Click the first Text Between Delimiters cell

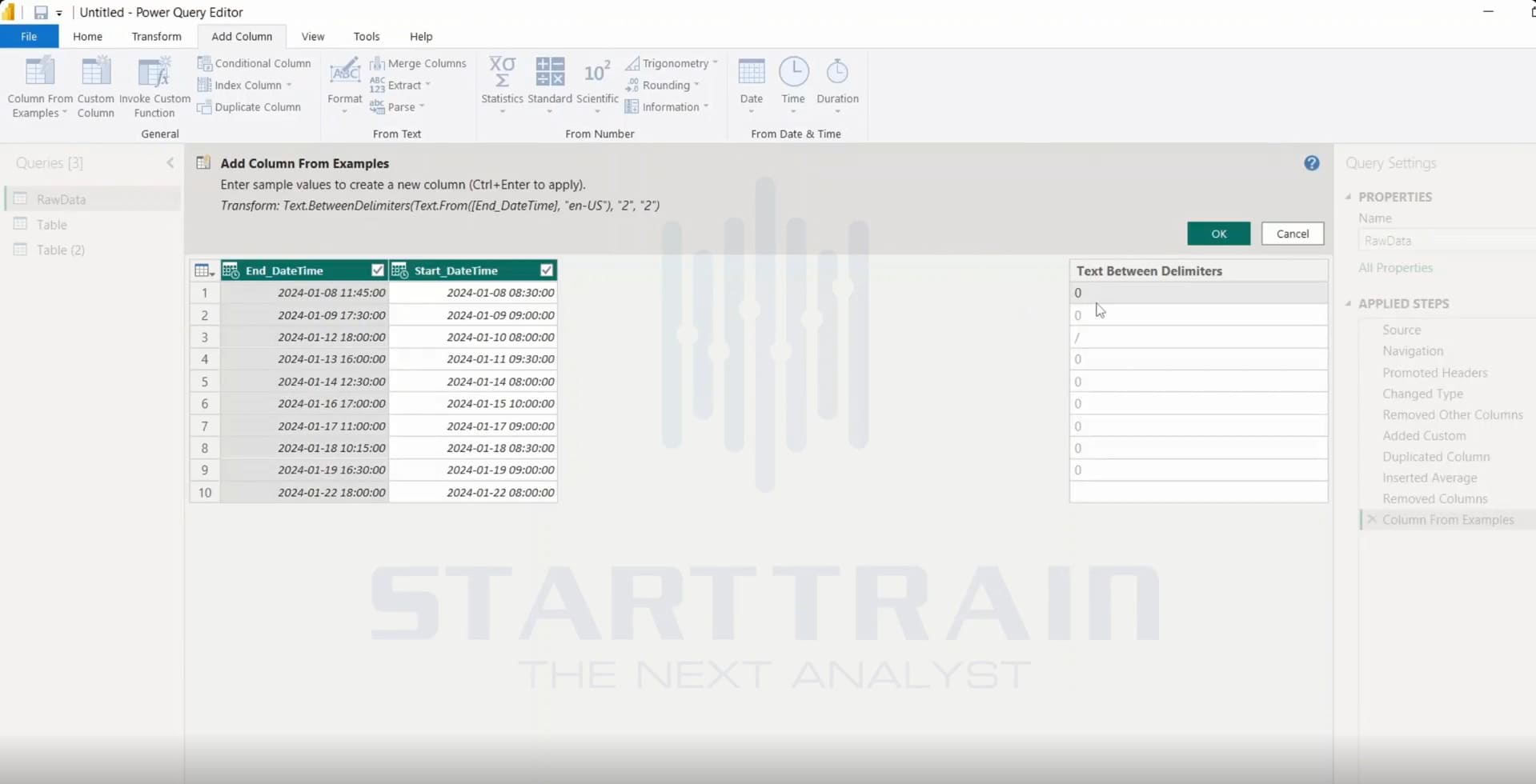(1198, 293)
